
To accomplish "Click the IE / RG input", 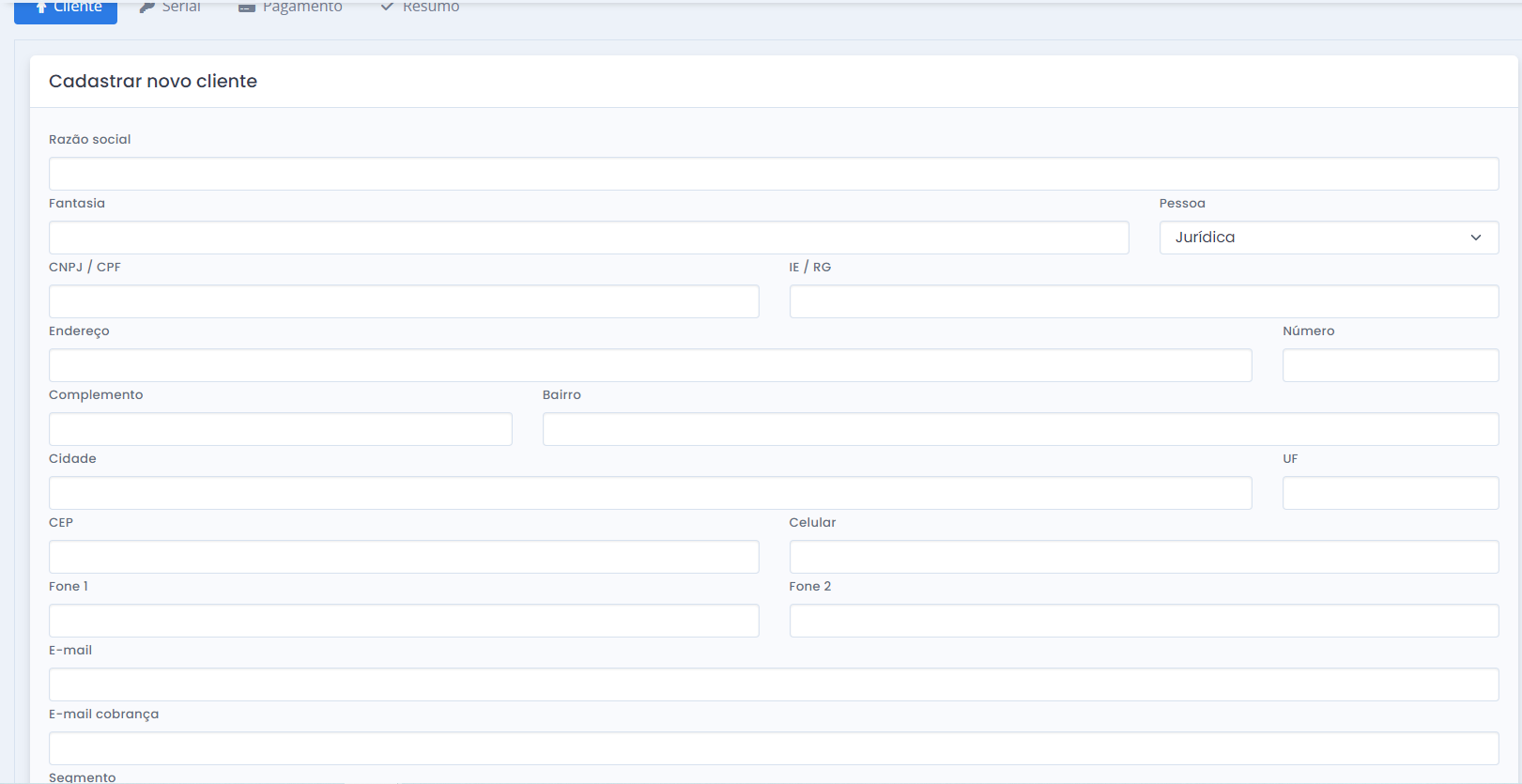I will [1143, 301].
